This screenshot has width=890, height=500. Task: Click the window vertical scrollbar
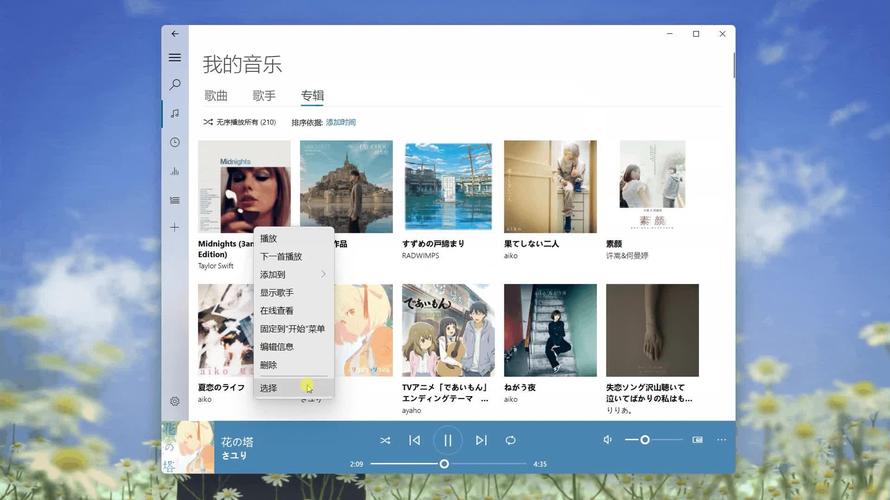click(x=733, y=65)
